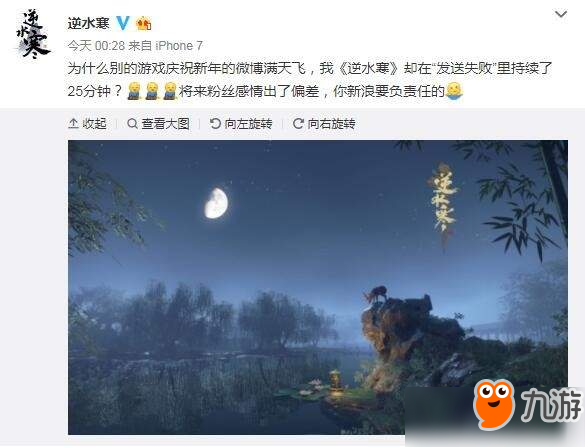Image resolution: width=585 pixels, height=447 pixels.
Task: Open the 逆水寒 profile avatar
Action: 32,34
